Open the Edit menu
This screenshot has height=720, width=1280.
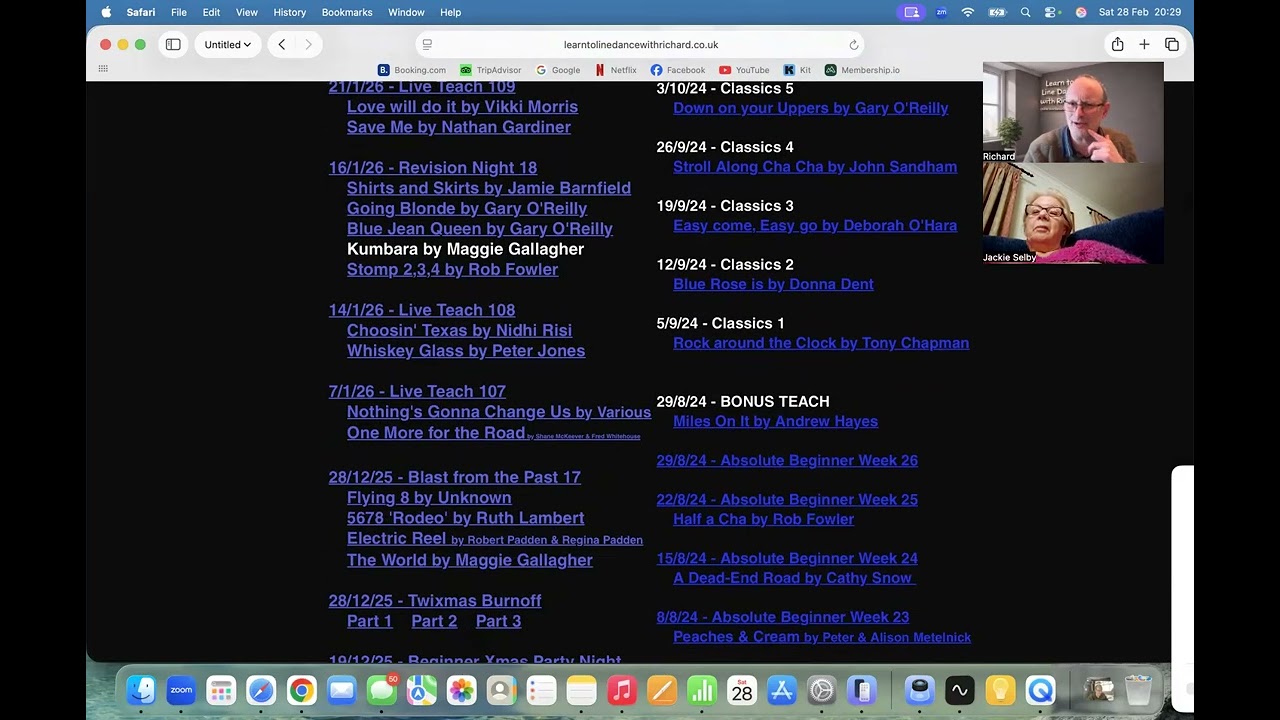tap(211, 12)
